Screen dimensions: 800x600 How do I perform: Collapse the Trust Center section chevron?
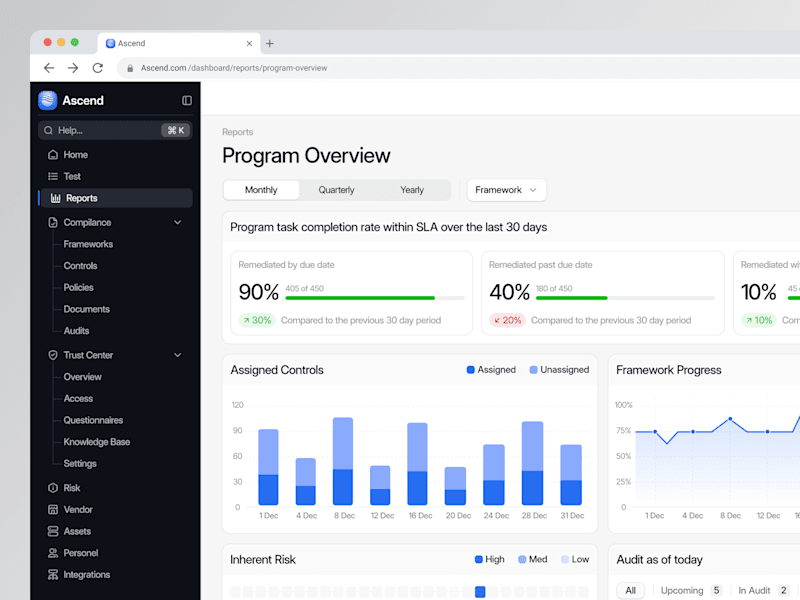click(178, 355)
